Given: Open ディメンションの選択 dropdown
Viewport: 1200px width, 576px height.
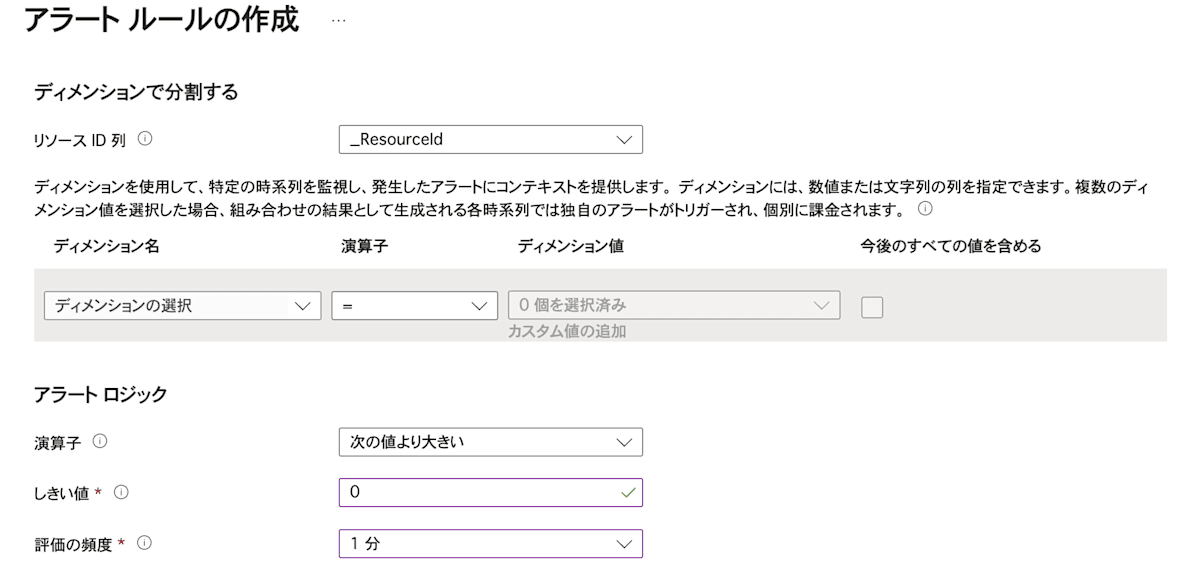Looking at the screenshot, I should pos(183,306).
